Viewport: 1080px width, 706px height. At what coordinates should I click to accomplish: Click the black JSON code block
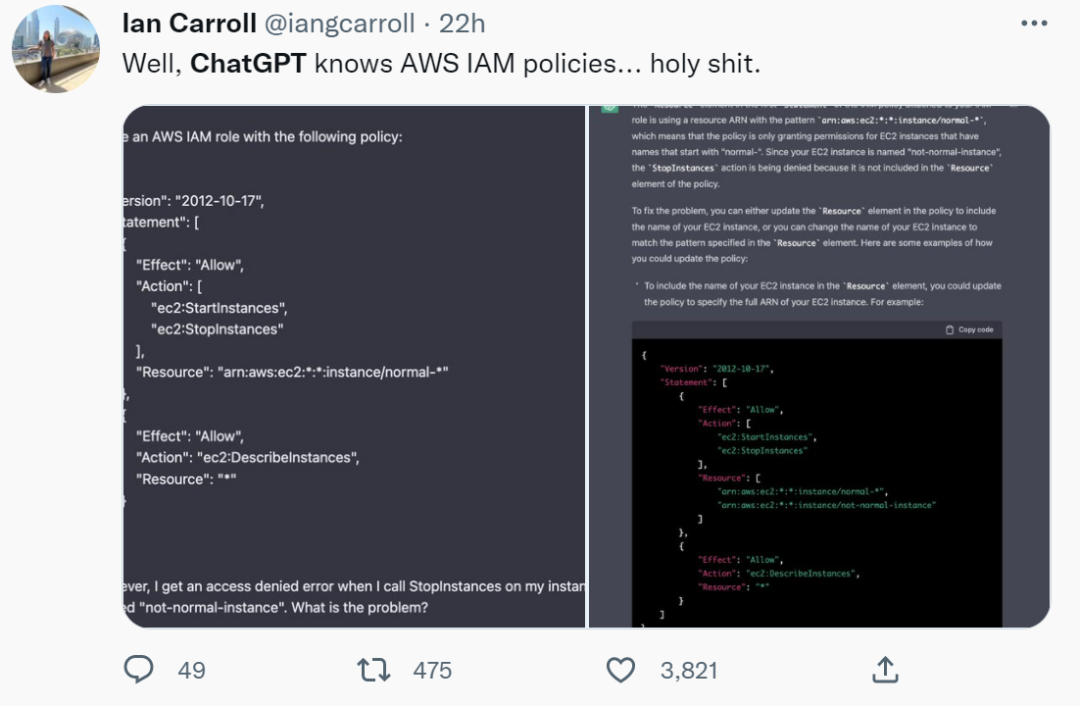(816, 480)
